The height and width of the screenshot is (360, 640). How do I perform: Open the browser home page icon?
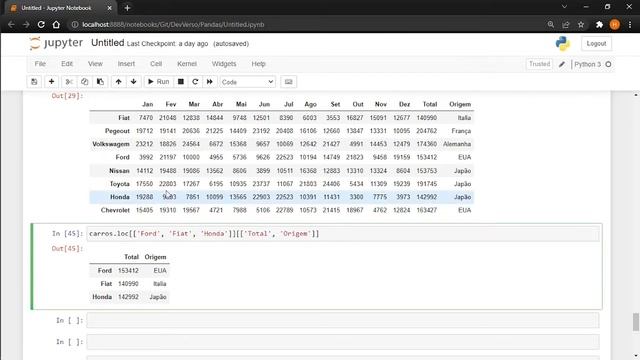pos(56,24)
